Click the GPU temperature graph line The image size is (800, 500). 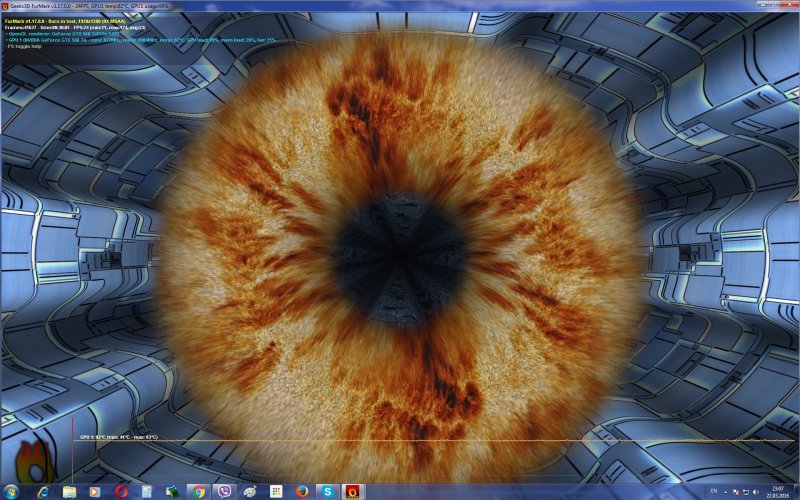click(x=400, y=441)
